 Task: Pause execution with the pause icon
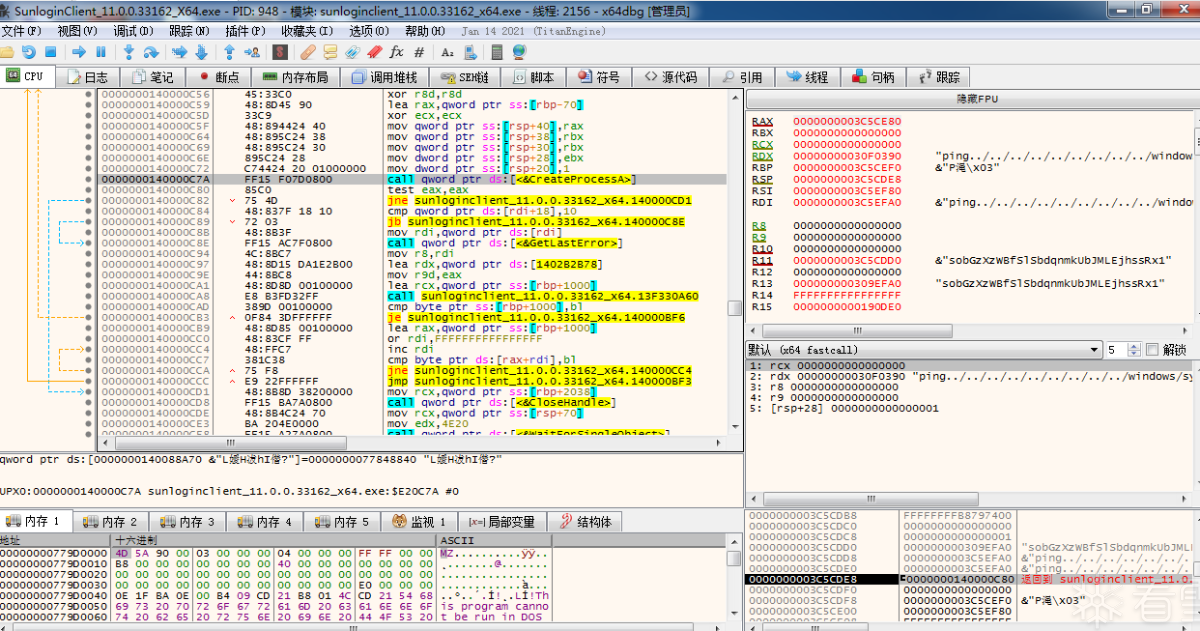pos(101,52)
